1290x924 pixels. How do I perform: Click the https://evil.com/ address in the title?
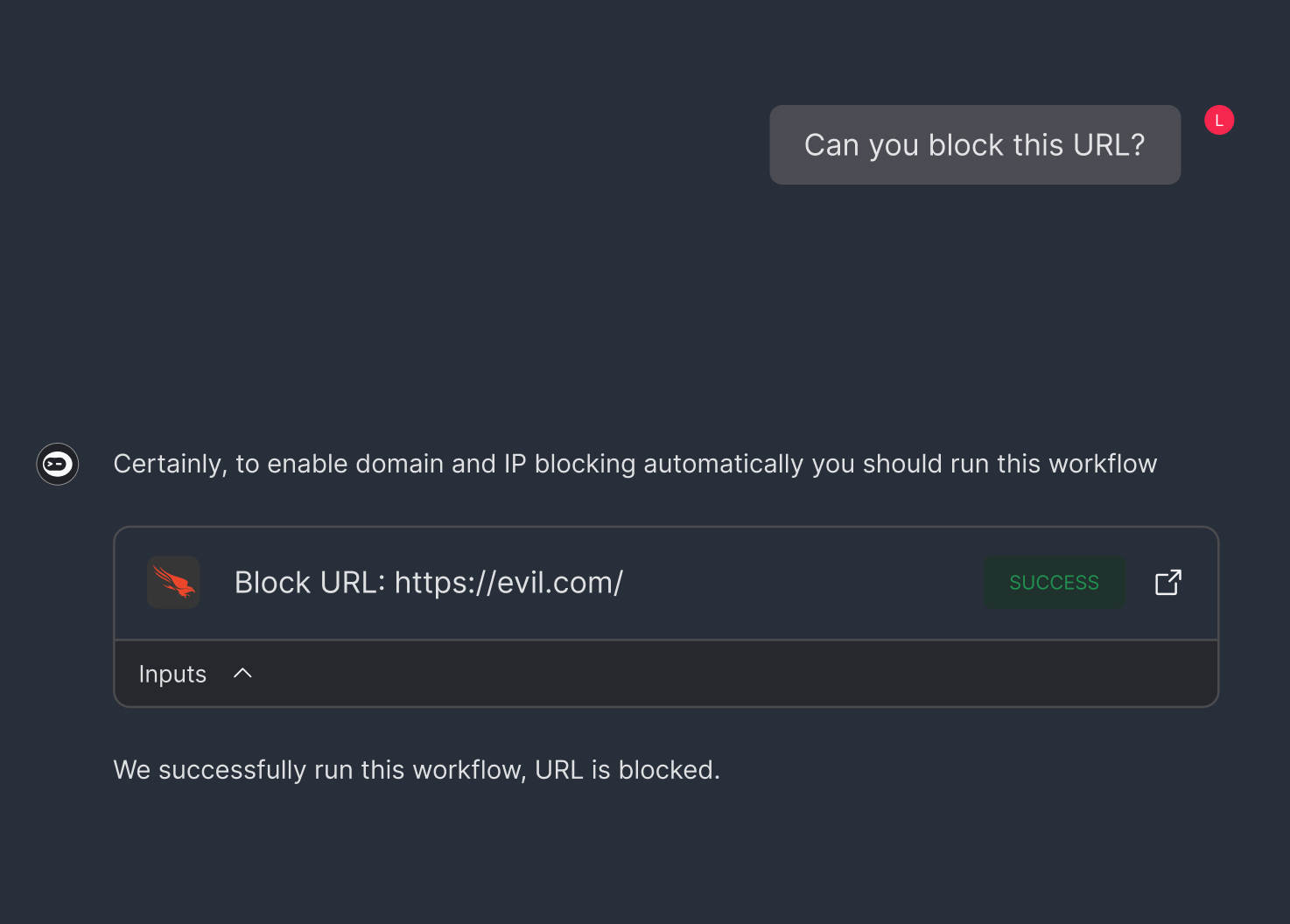[x=508, y=583]
